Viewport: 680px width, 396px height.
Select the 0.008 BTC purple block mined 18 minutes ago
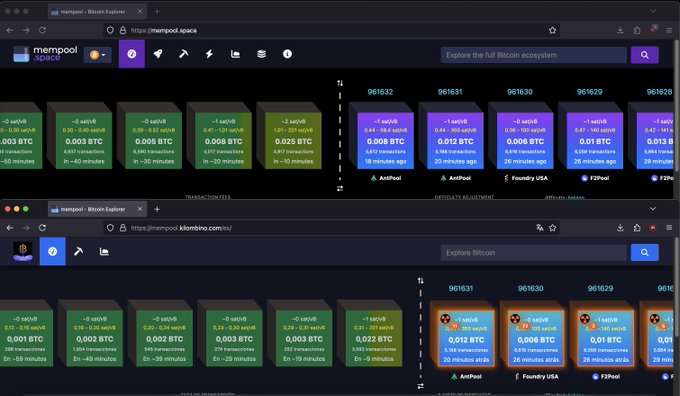(x=386, y=141)
